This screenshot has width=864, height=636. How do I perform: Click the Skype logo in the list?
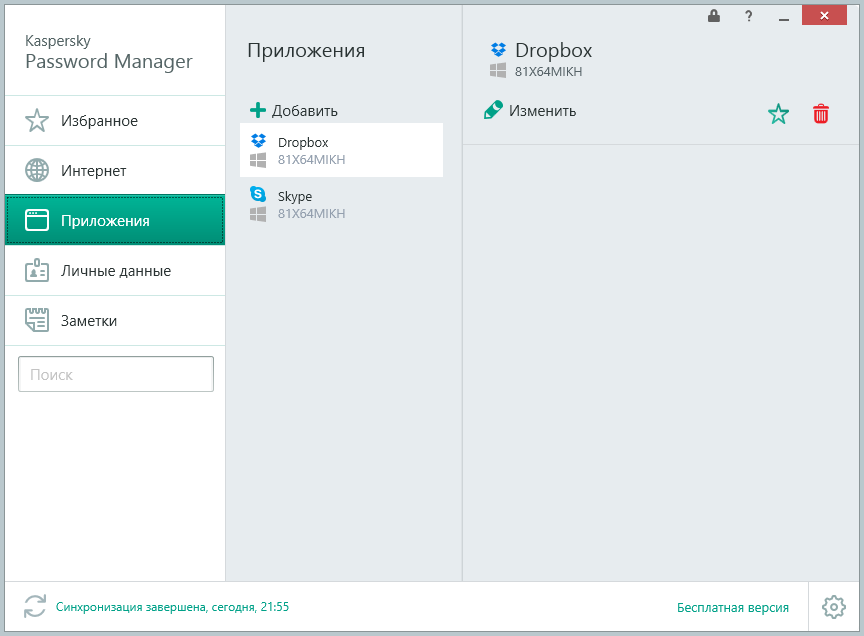(x=258, y=194)
